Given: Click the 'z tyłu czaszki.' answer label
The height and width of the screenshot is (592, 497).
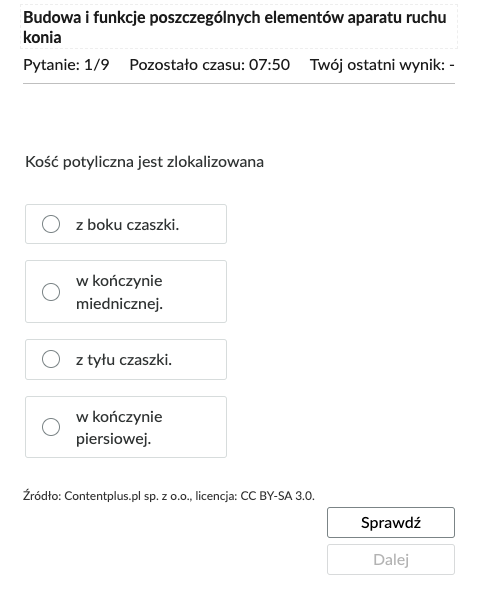Looking at the screenshot, I should pos(124,360).
